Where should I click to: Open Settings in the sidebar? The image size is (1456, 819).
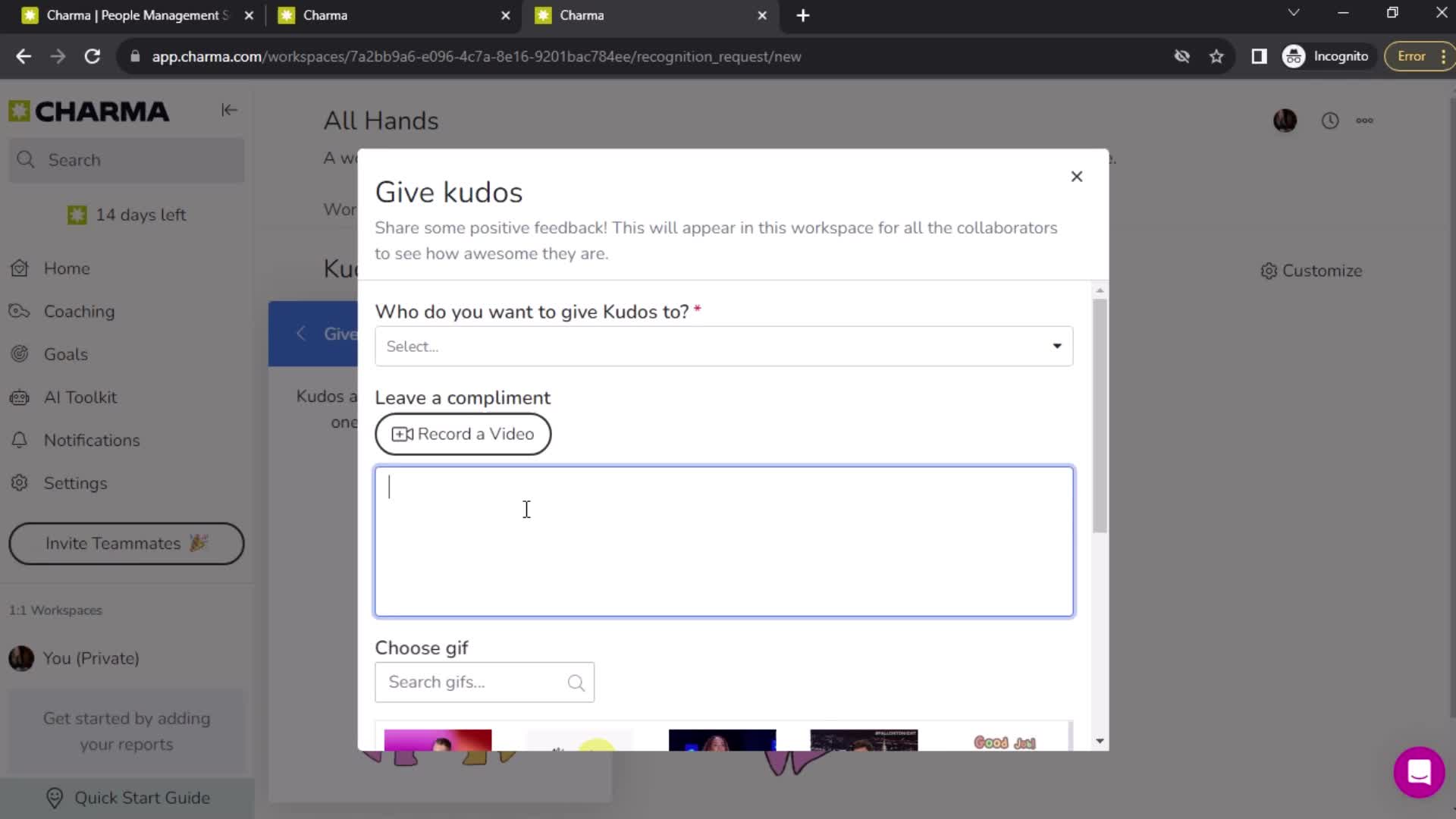tap(75, 483)
